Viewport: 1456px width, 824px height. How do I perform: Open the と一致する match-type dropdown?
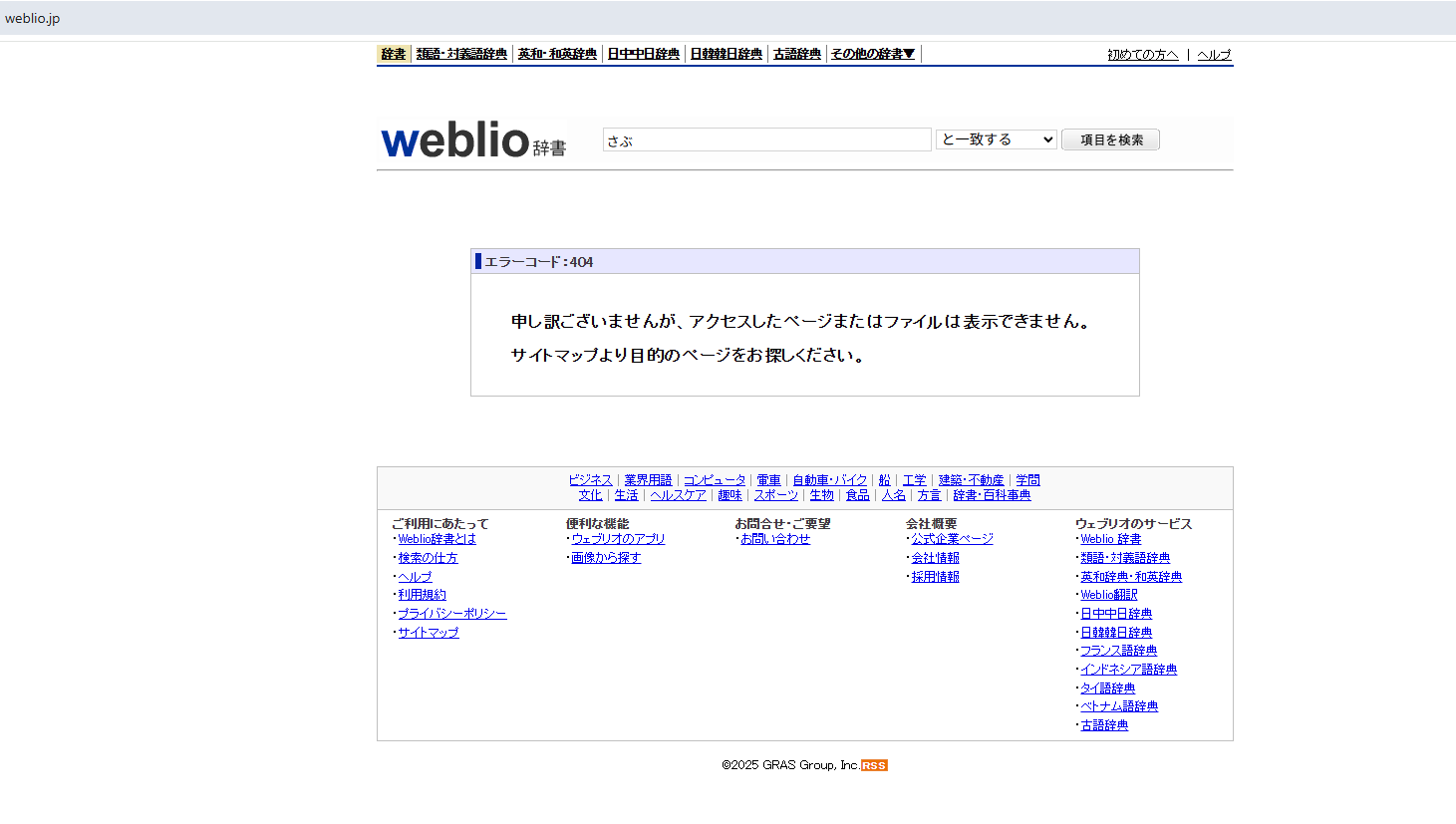(x=996, y=139)
